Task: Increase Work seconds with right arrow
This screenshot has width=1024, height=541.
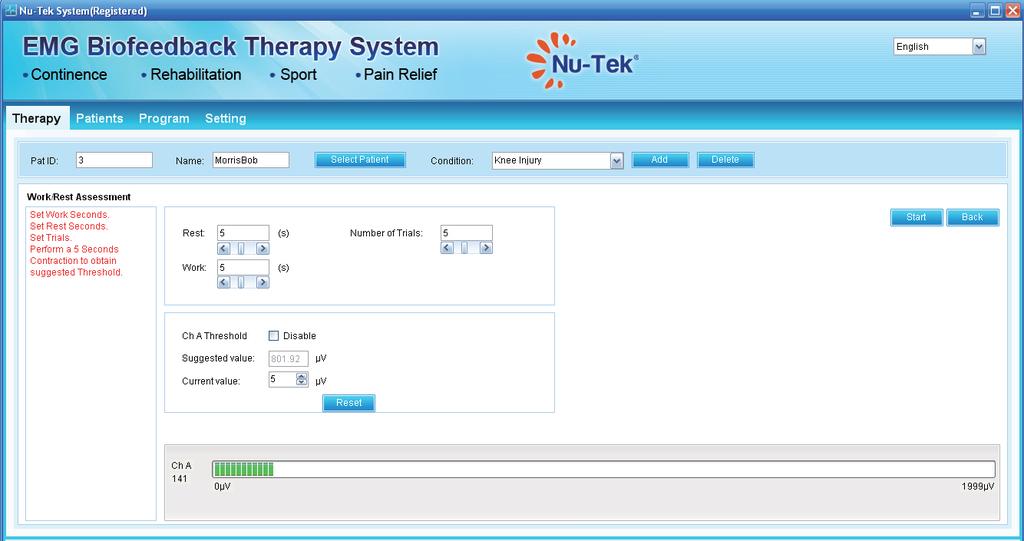Action: 263,282
